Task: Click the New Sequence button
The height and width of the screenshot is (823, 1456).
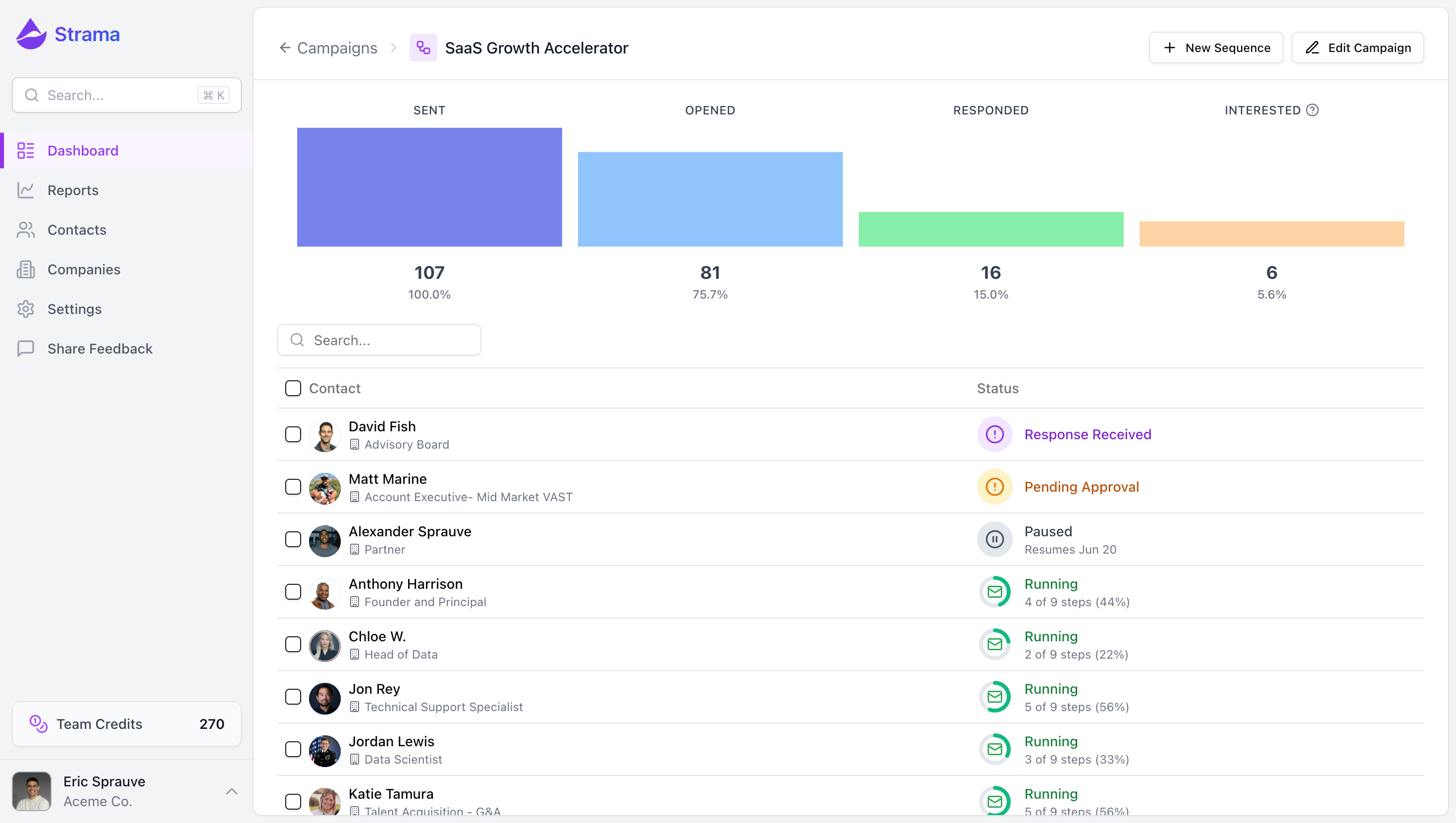Action: (1216, 48)
